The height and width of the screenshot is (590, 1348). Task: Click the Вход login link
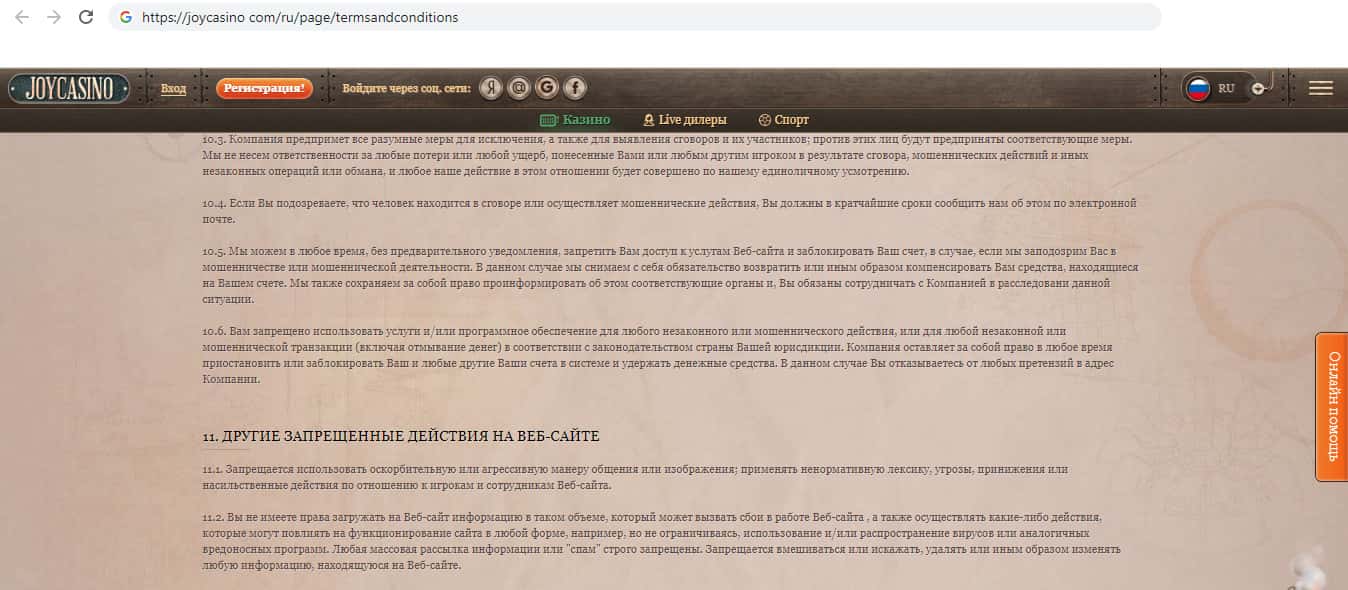coord(173,89)
